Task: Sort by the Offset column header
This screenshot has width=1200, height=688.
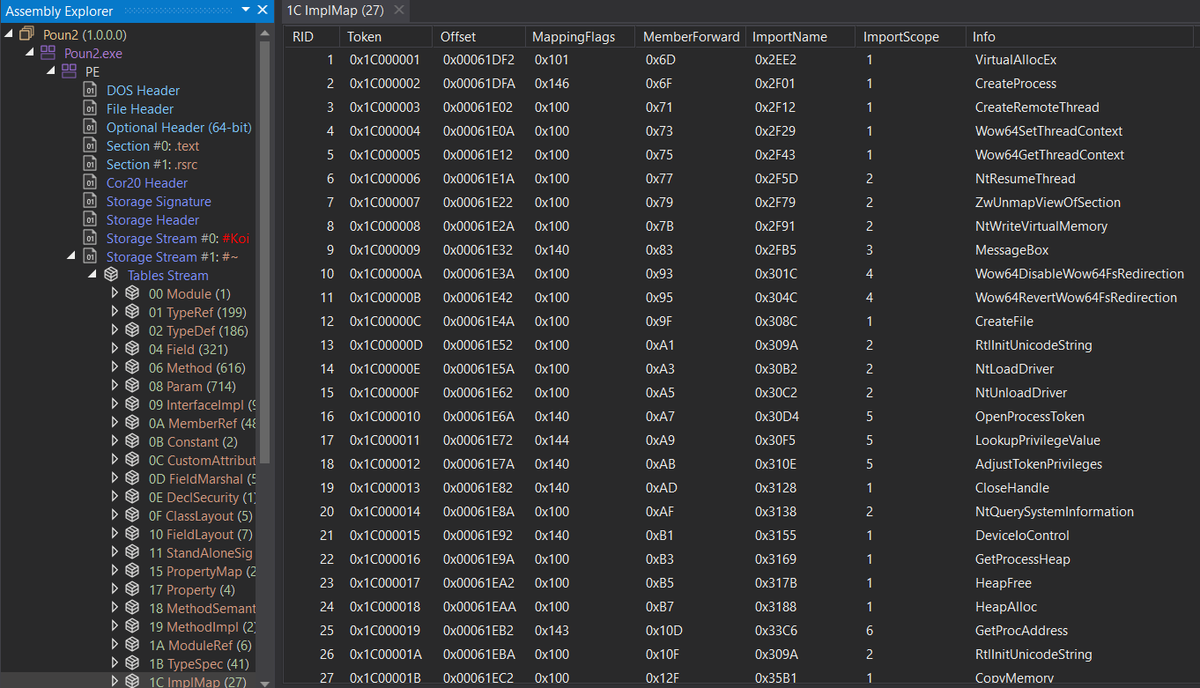Action: [479, 37]
